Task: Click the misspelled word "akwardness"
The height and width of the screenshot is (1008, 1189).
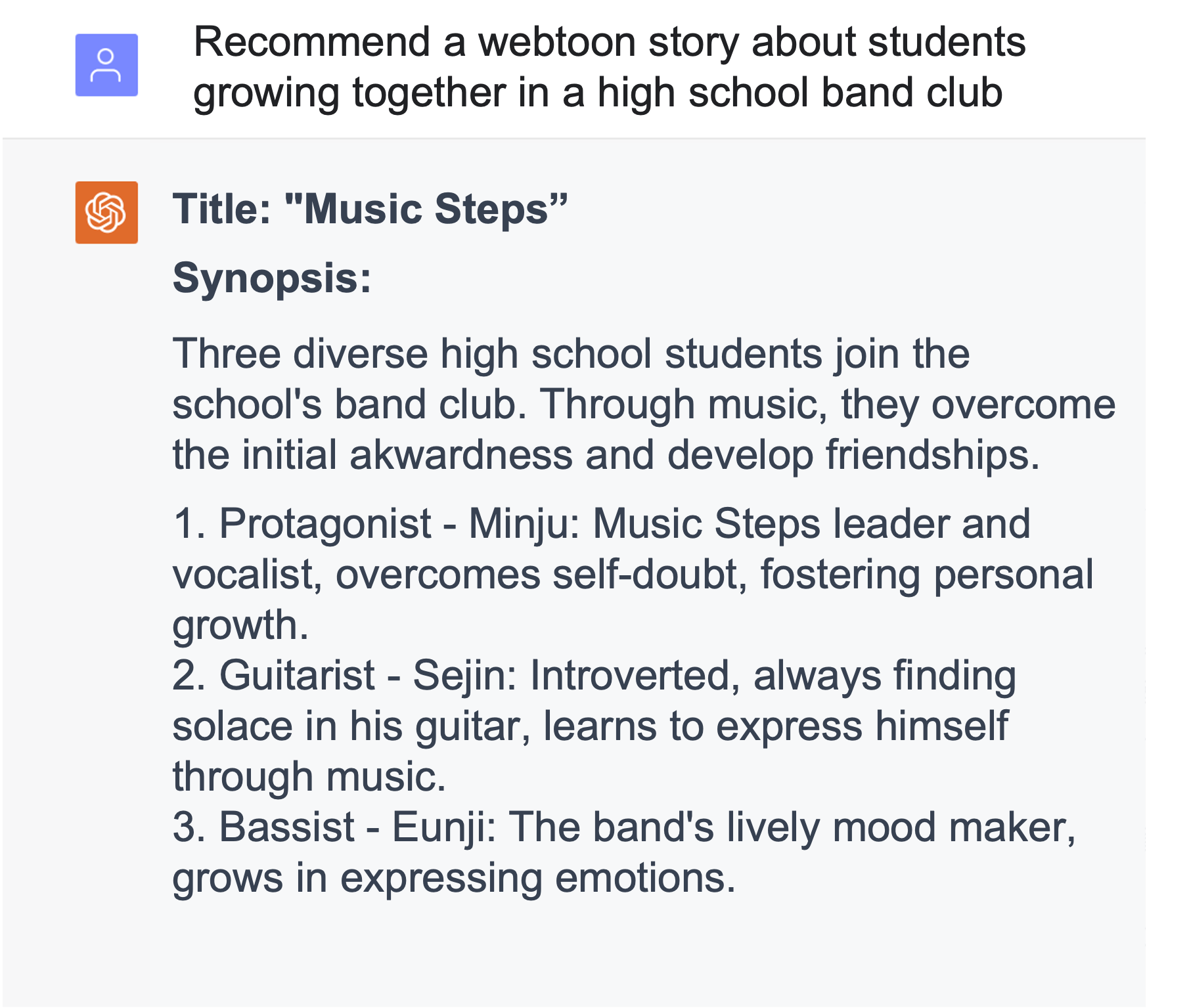Action: click(460, 455)
